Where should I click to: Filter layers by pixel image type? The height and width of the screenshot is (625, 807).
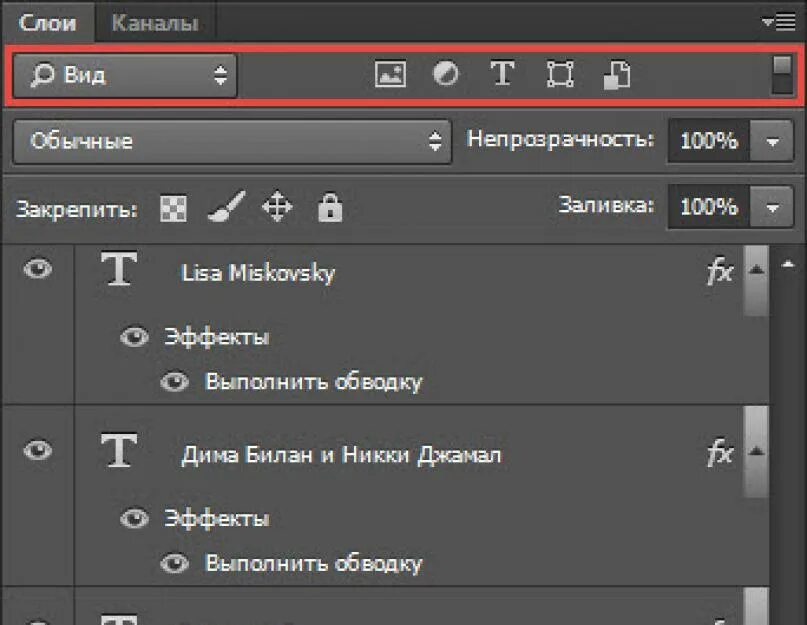coord(390,74)
